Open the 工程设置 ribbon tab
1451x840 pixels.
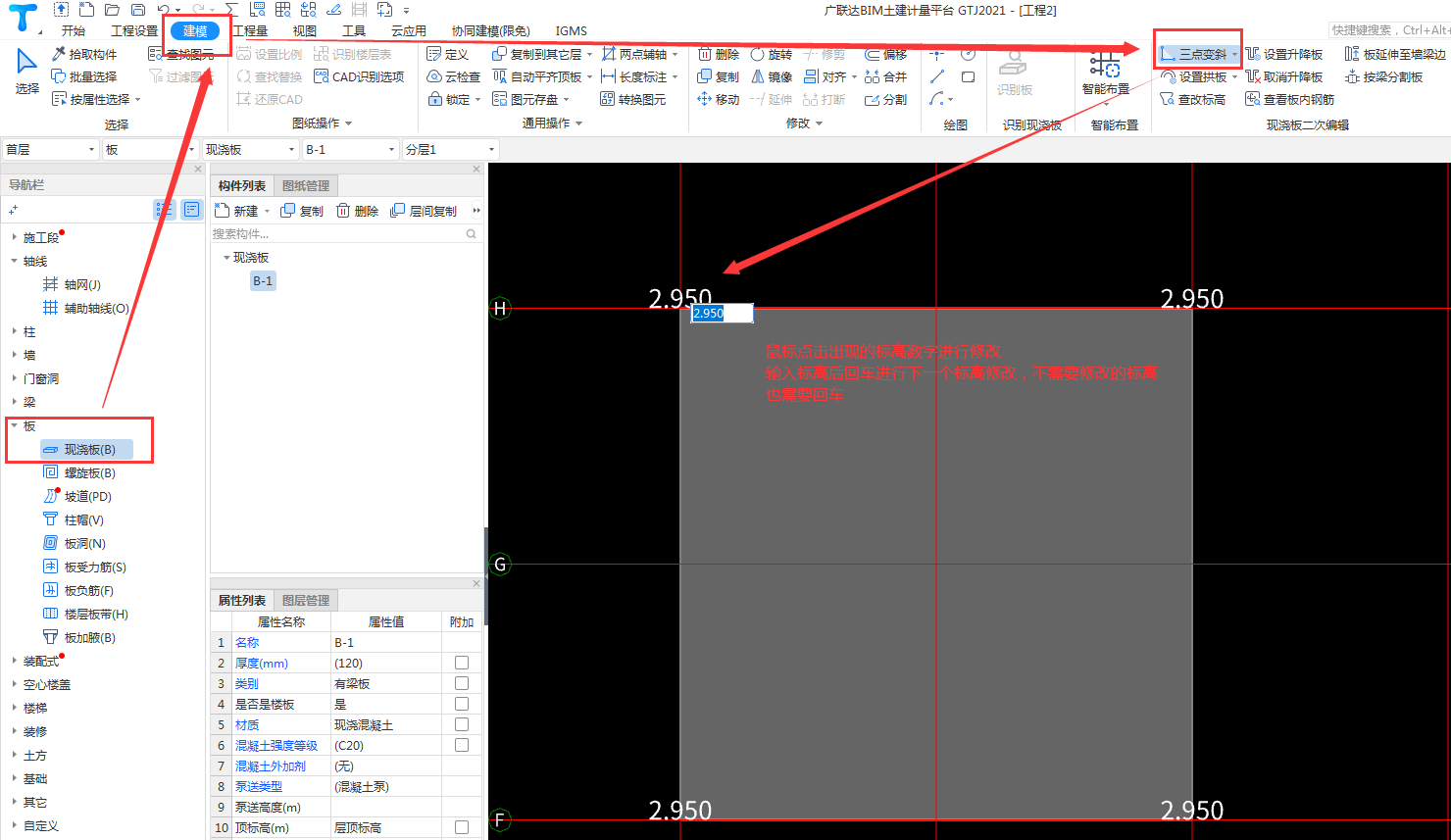[134, 31]
